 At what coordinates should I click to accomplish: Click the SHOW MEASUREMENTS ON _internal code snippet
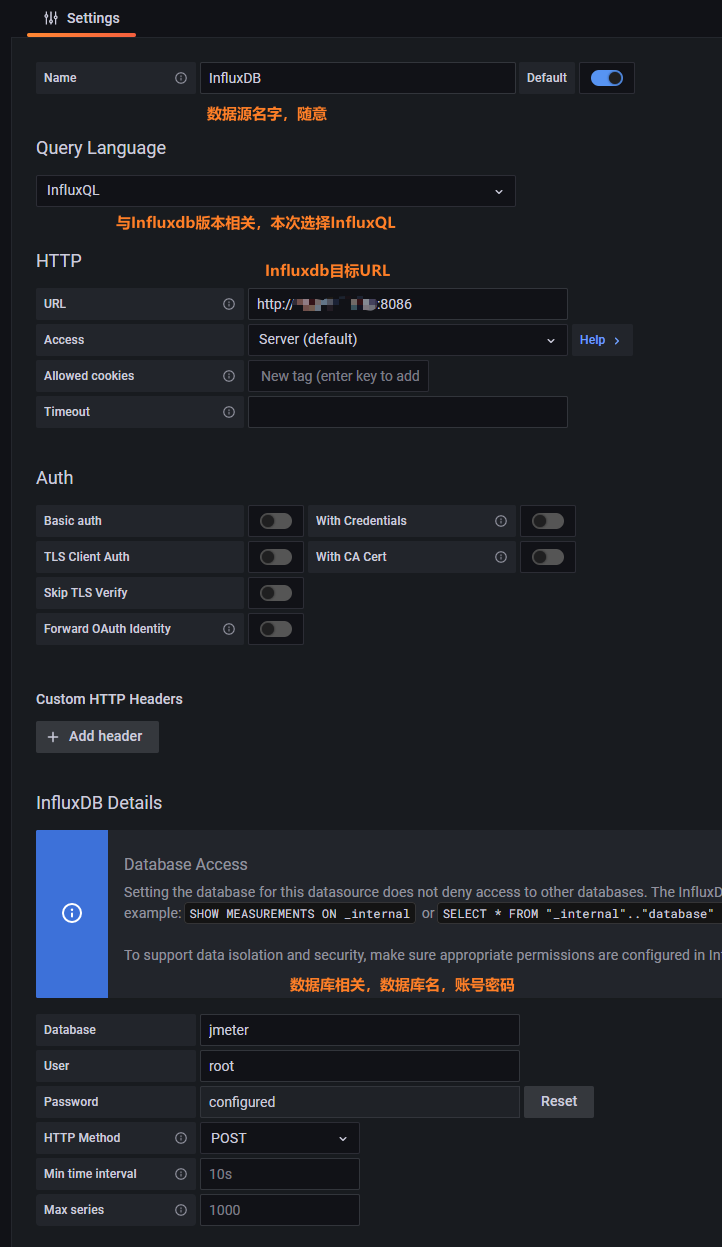click(x=300, y=914)
